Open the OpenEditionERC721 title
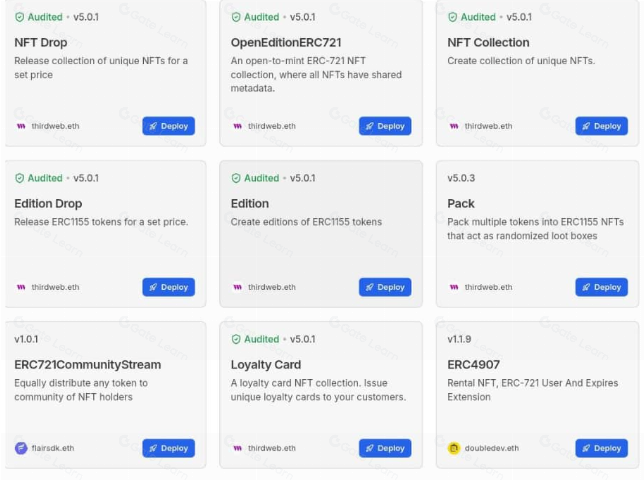The height and width of the screenshot is (480, 644). pyautogui.click(x=286, y=43)
